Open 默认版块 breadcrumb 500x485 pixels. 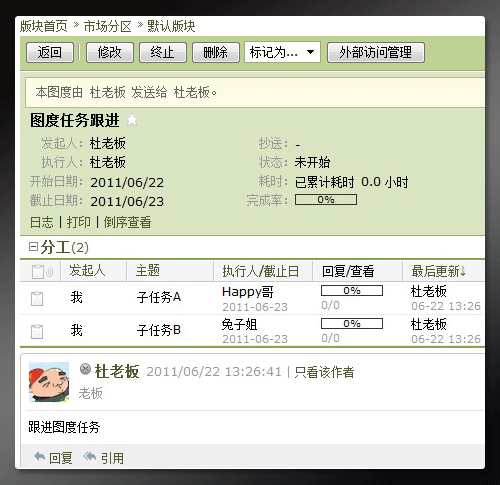(171, 26)
